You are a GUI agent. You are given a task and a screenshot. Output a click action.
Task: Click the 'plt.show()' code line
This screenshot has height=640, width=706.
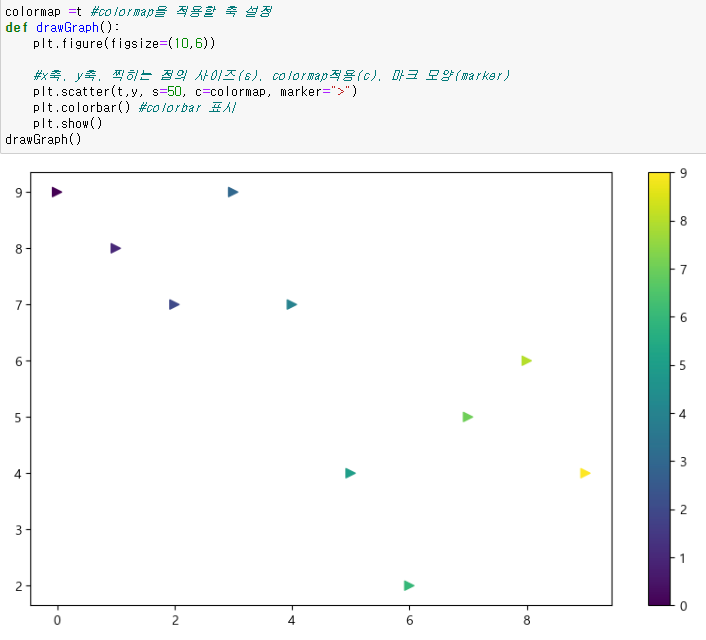(x=68, y=124)
